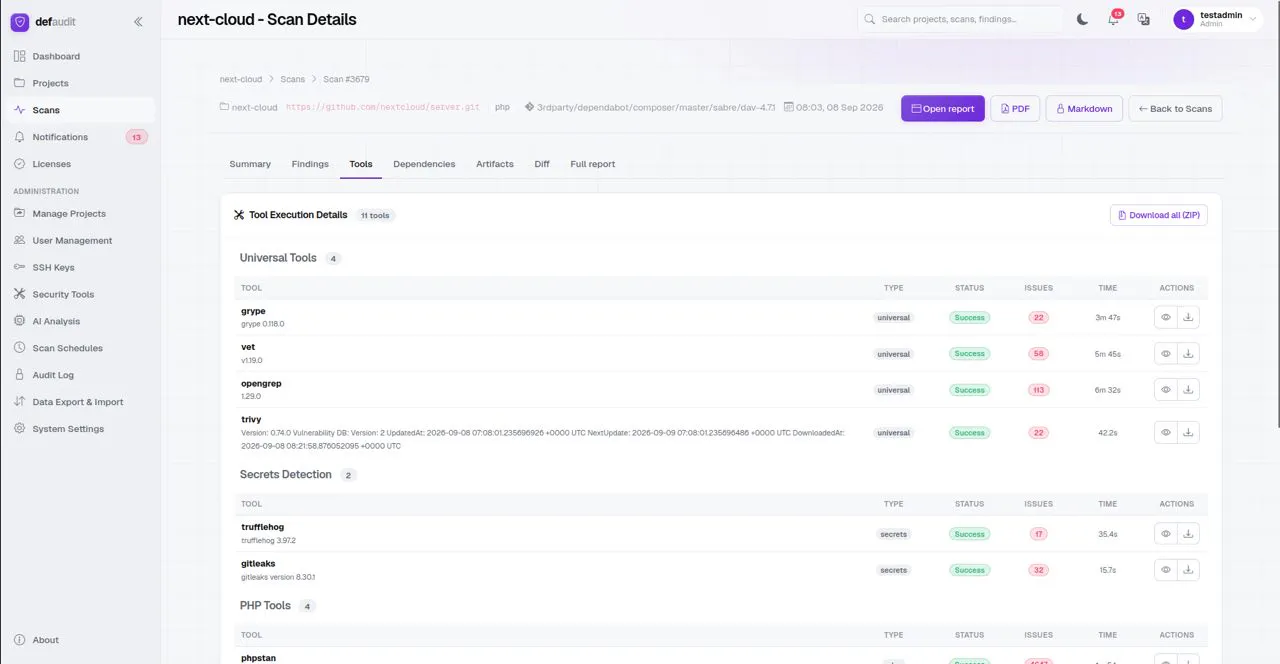This screenshot has width=1280, height=664.
Task: Click the grype issues count 22
Action: (x=1038, y=317)
